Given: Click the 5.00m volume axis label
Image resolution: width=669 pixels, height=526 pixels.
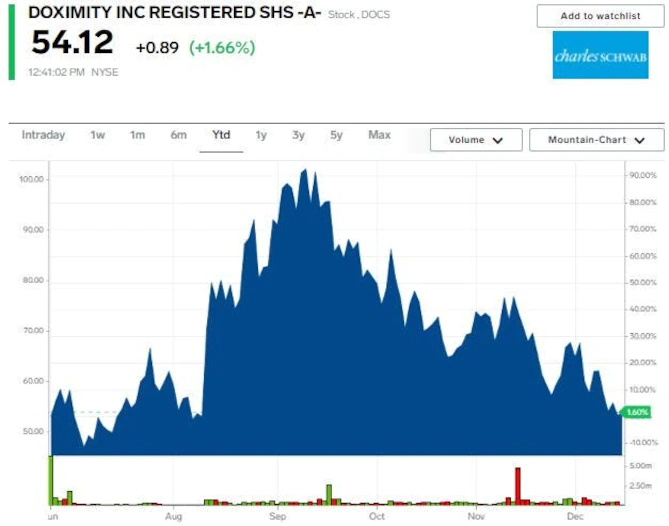Looking at the screenshot, I should (x=641, y=465).
